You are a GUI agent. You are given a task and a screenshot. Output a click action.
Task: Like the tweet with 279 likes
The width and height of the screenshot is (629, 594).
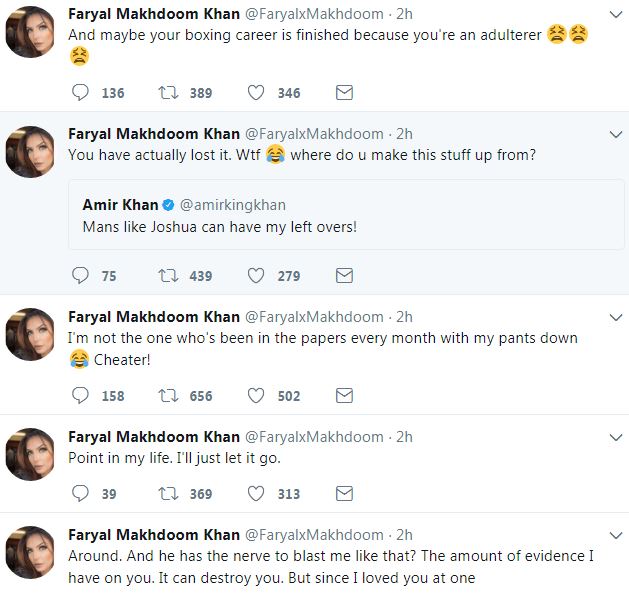[256, 276]
